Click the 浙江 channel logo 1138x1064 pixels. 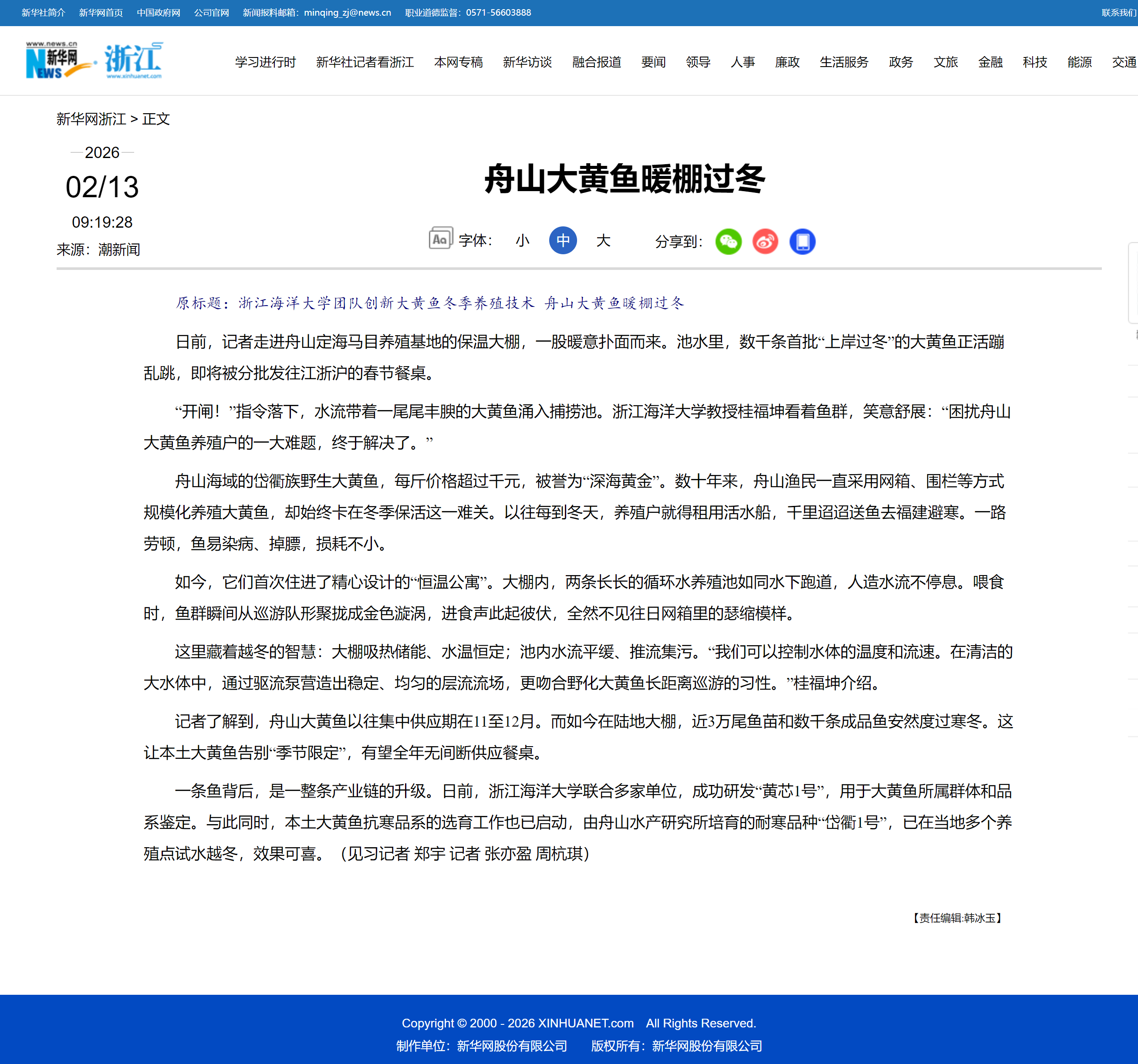pos(135,60)
